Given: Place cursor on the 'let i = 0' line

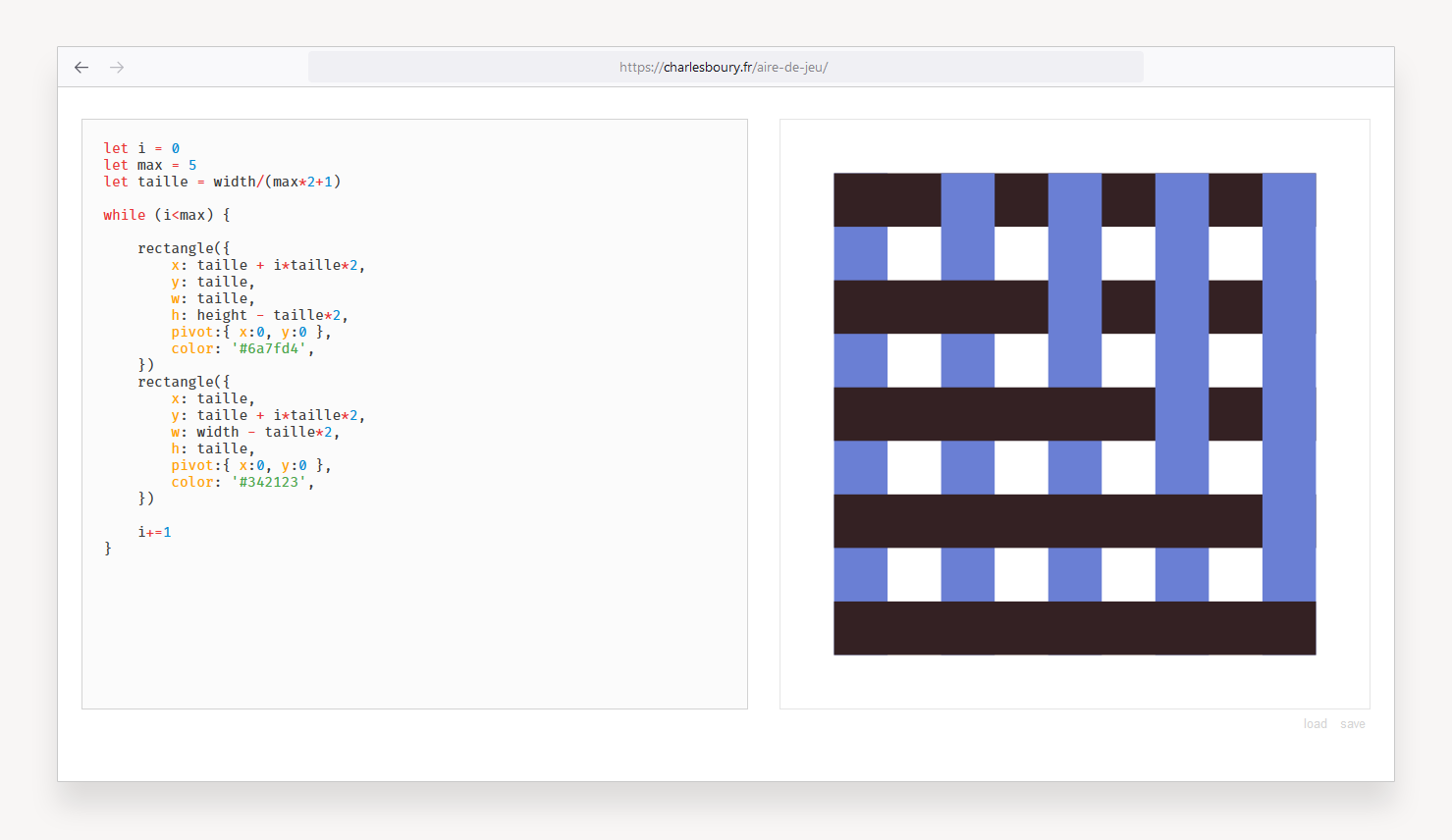Looking at the screenshot, I should tap(141, 149).
